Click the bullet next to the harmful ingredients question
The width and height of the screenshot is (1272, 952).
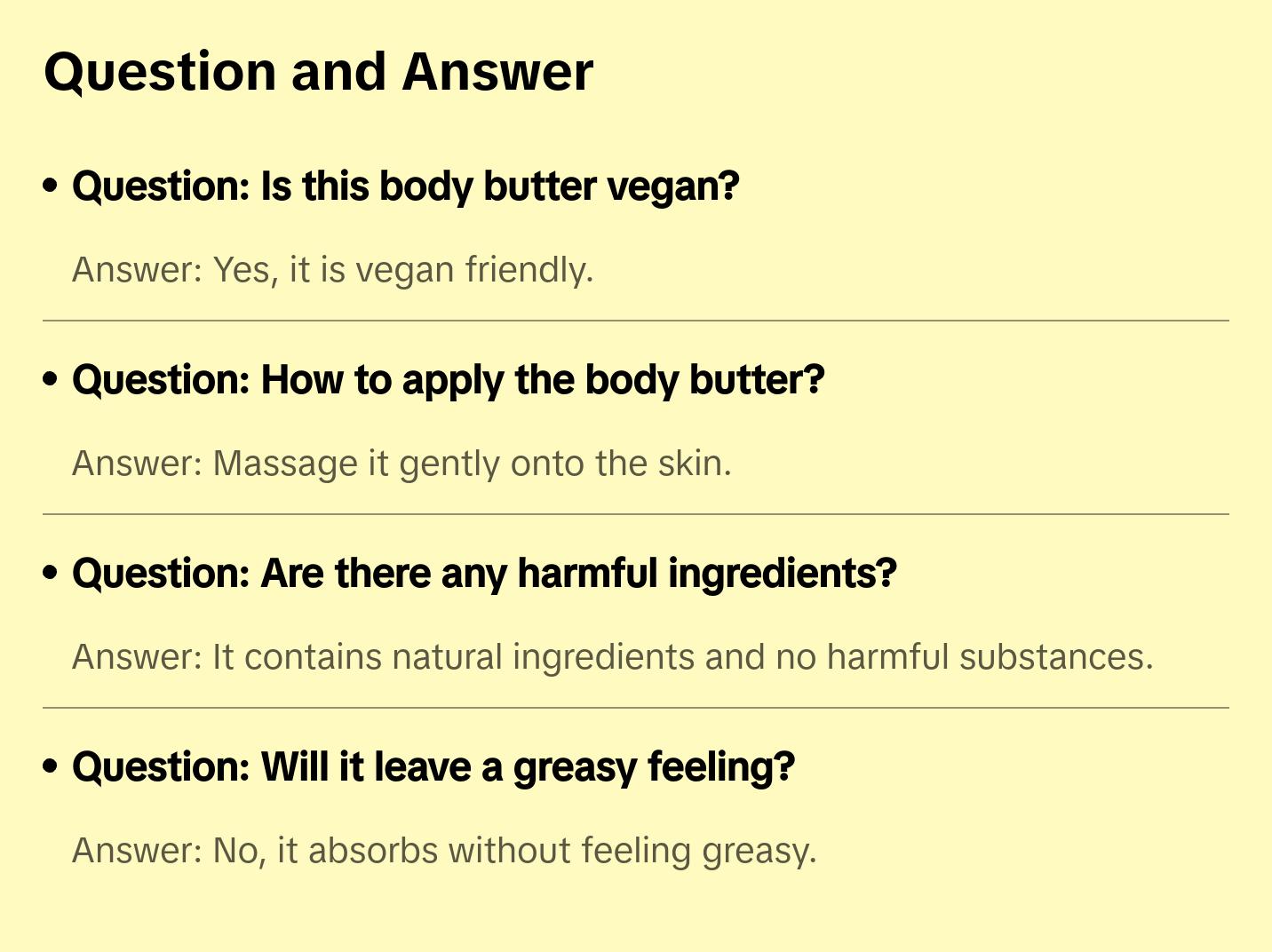point(51,573)
